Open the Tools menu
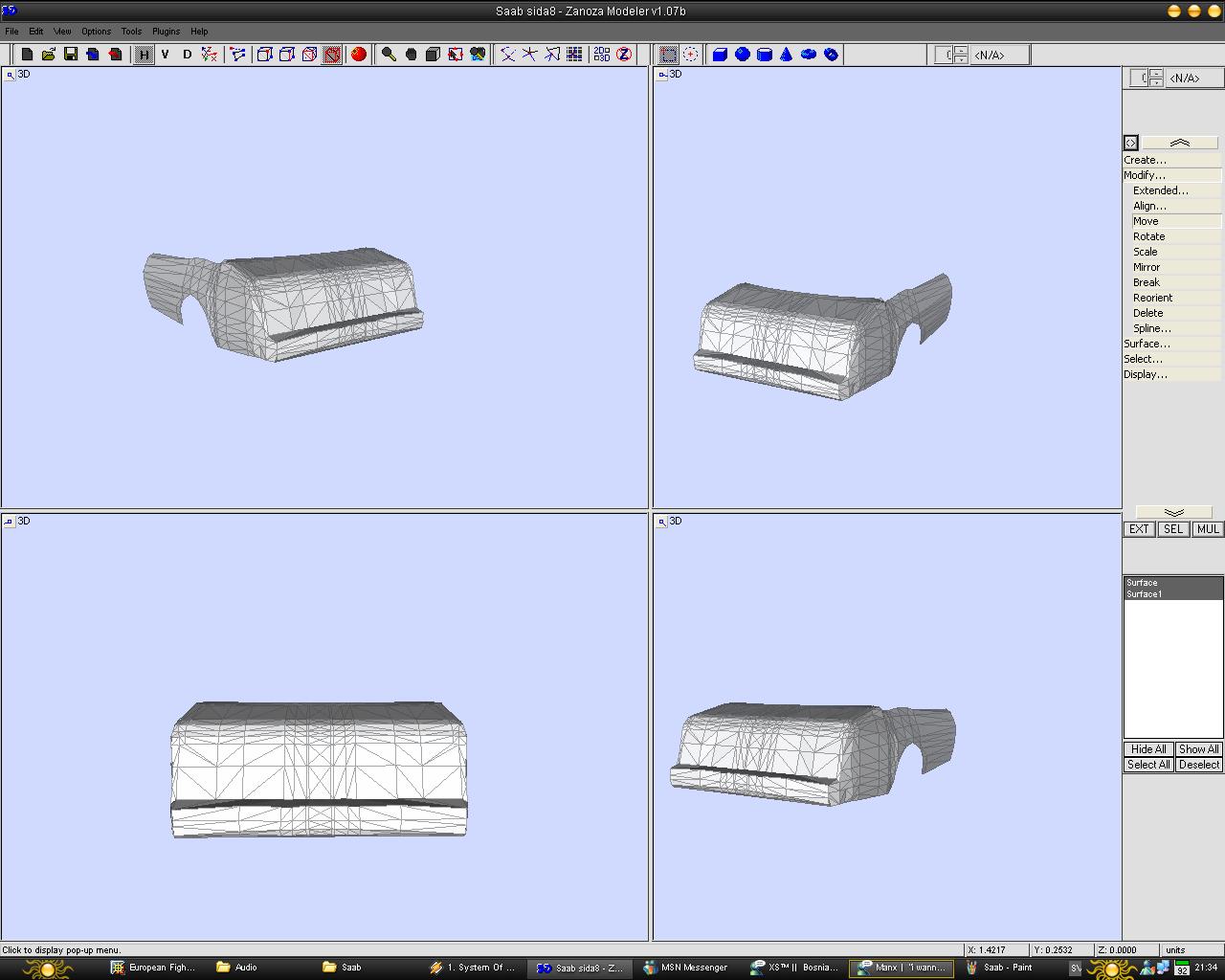Image resolution: width=1225 pixels, height=980 pixels. pos(131,32)
